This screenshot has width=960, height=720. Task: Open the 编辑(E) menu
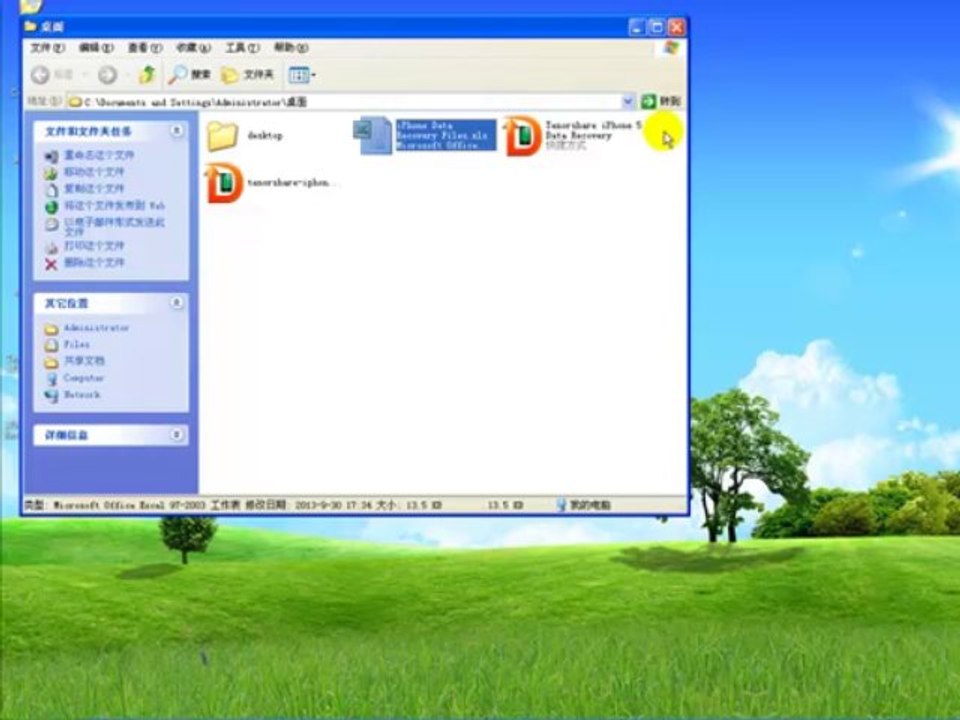coord(96,48)
